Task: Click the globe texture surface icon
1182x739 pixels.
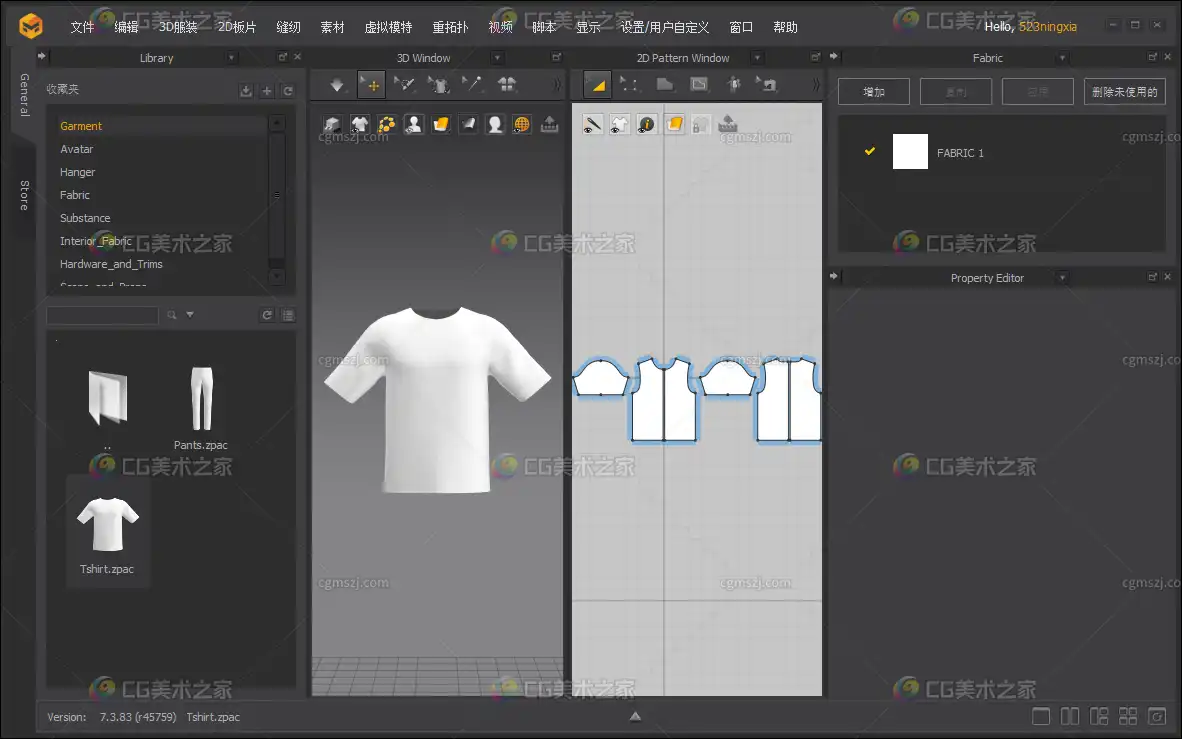Action: pos(521,125)
